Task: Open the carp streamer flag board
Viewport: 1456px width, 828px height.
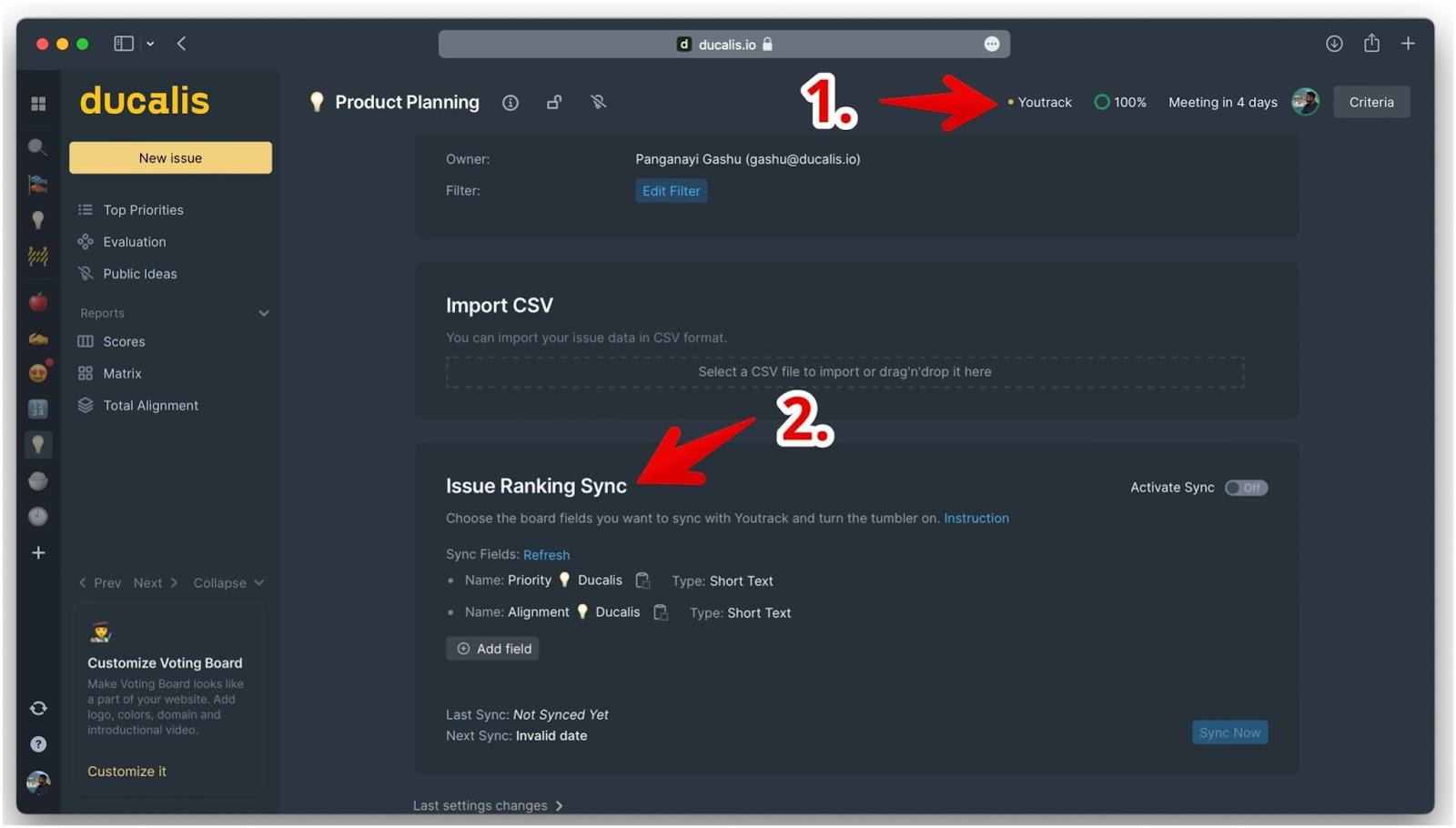Action: (38, 184)
